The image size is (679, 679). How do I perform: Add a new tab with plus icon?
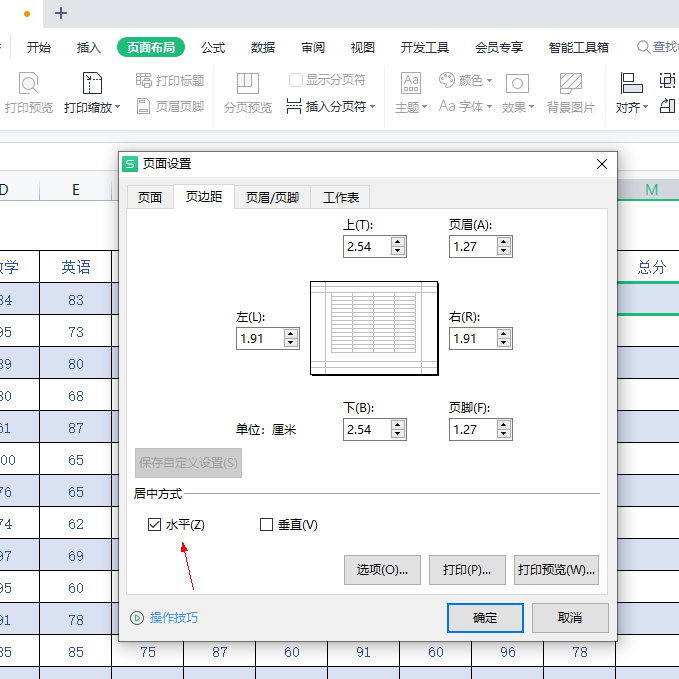click(61, 13)
